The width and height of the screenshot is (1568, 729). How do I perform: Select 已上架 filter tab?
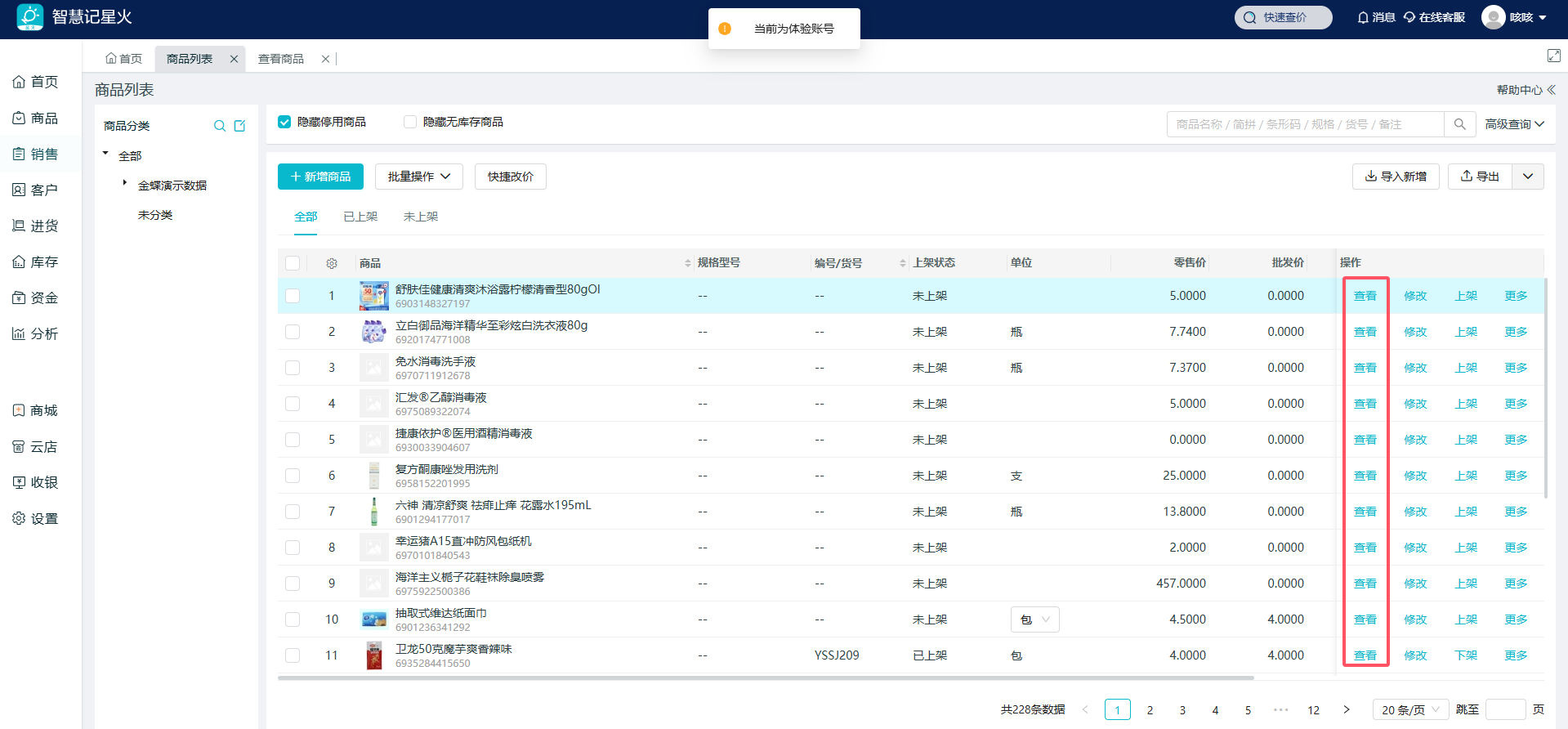click(360, 217)
